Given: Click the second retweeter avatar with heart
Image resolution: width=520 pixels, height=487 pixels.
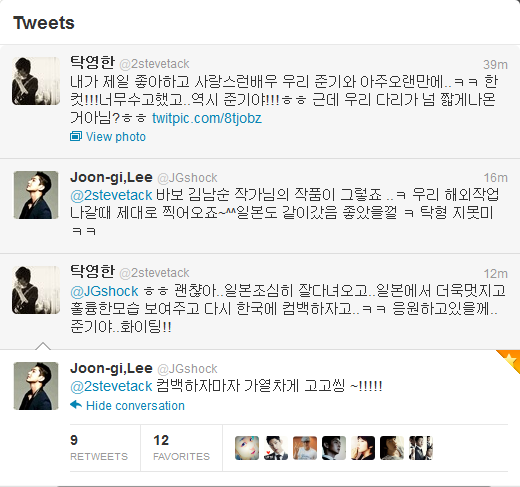Looking at the screenshot, I should click(x=276, y=448).
